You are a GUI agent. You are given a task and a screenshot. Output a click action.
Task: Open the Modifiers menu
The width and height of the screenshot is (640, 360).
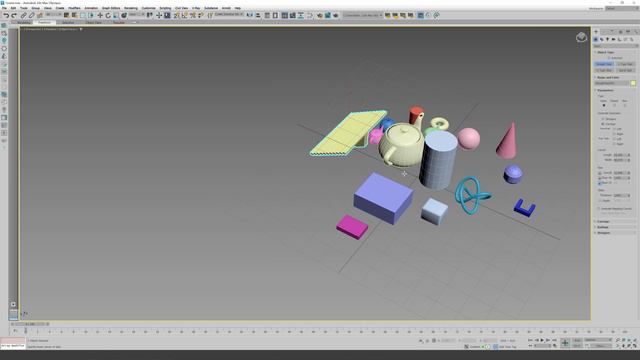[74, 8]
